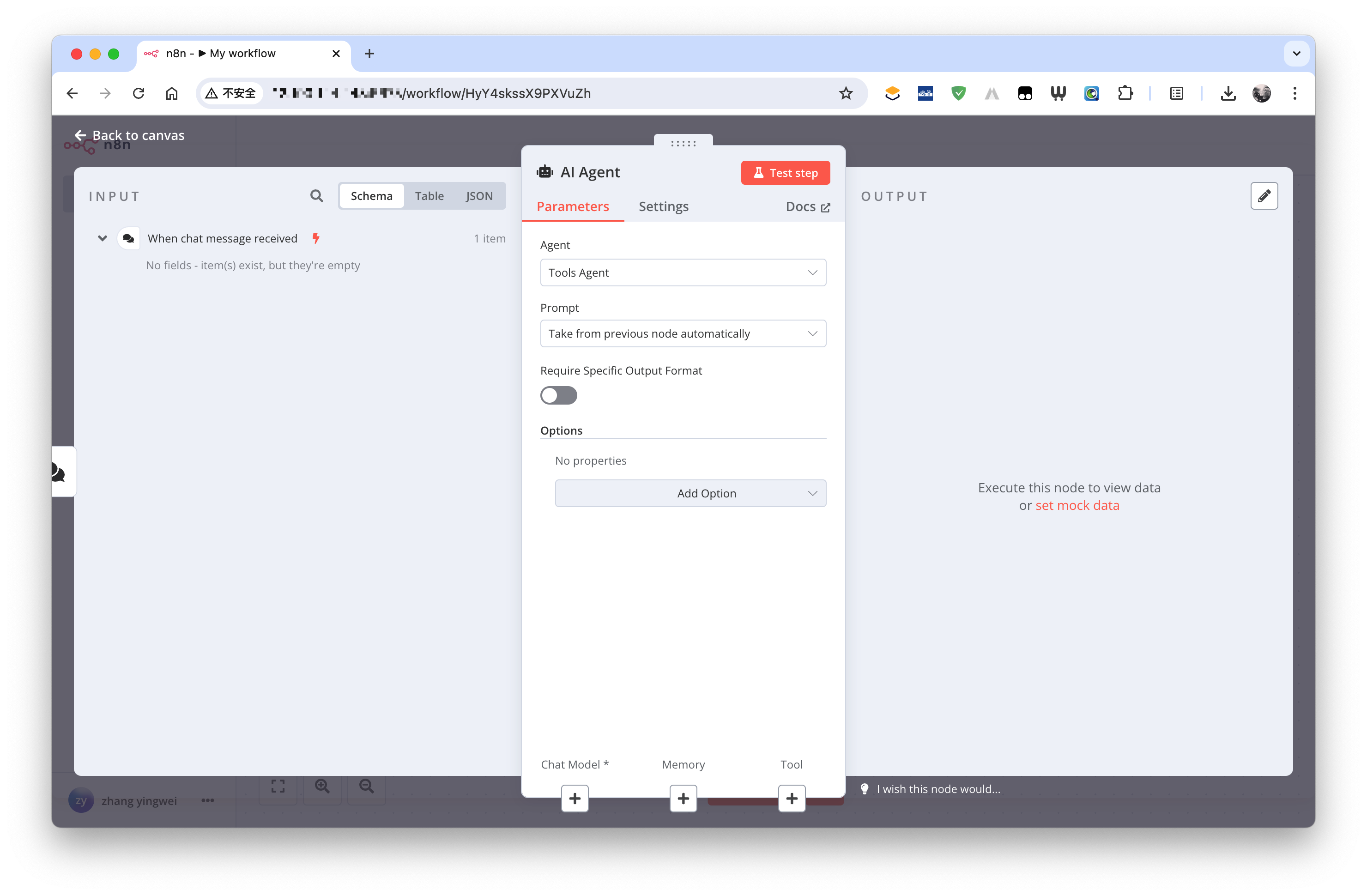Click the orange layered extension icon
Viewport: 1367px width, 896px height.
pos(892,93)
